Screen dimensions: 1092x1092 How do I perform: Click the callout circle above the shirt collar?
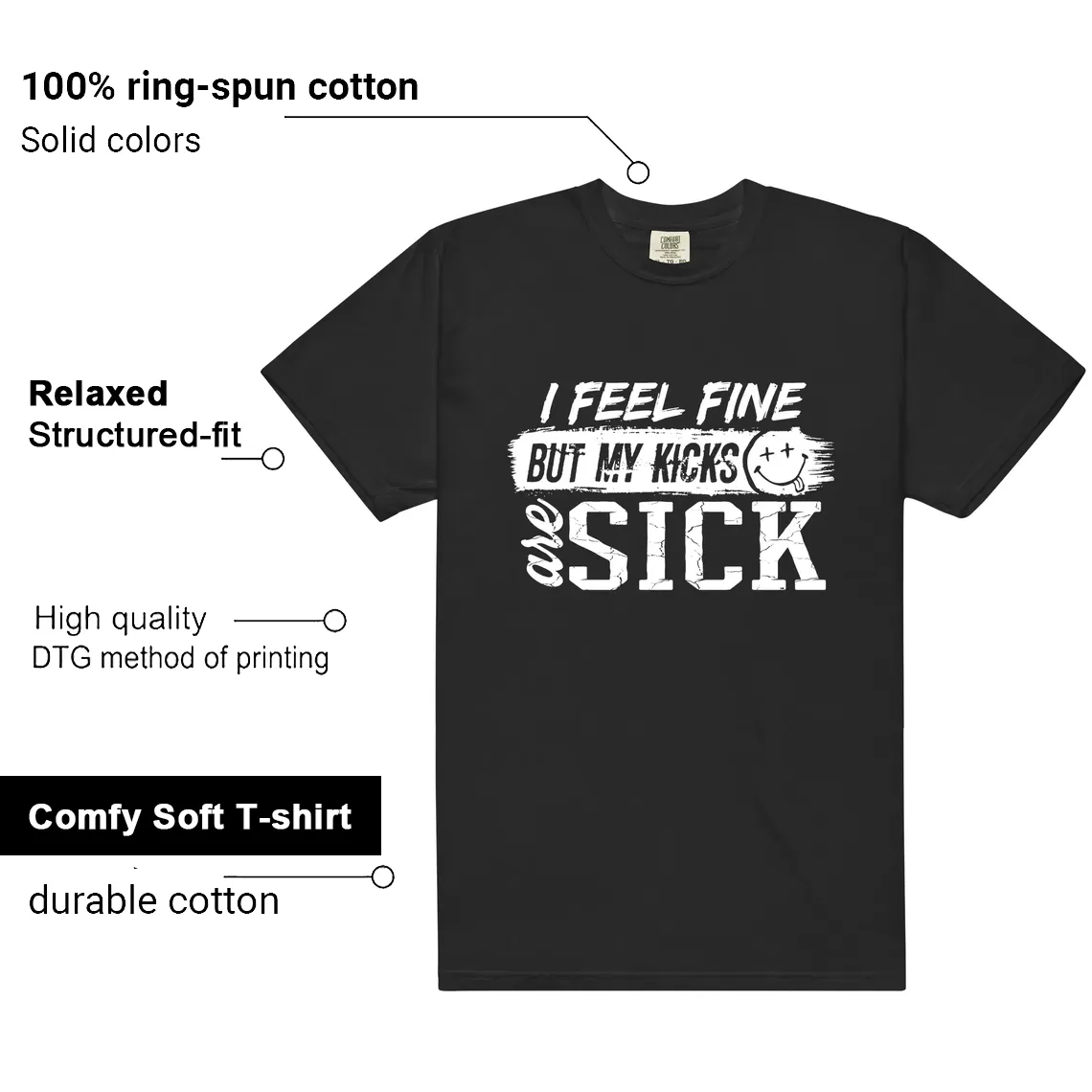pyautogui.click(x=638, y=172)
